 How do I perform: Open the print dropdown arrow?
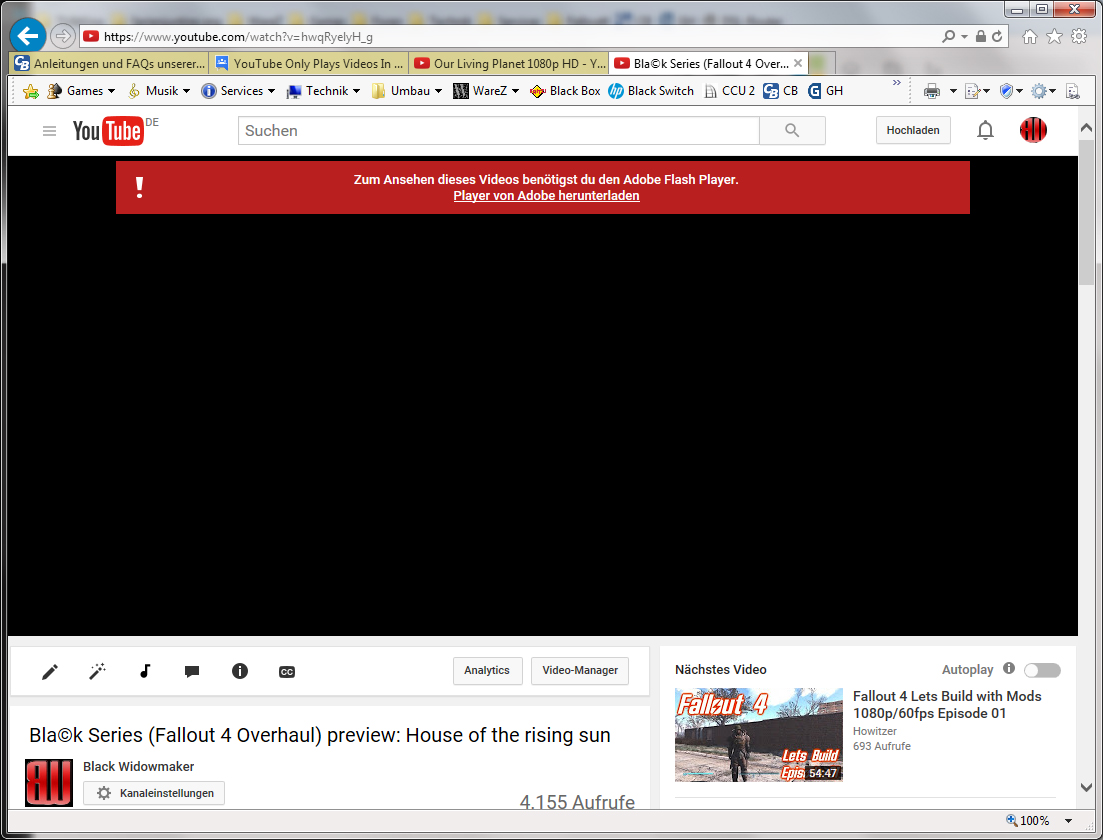(x=952, y=91)
